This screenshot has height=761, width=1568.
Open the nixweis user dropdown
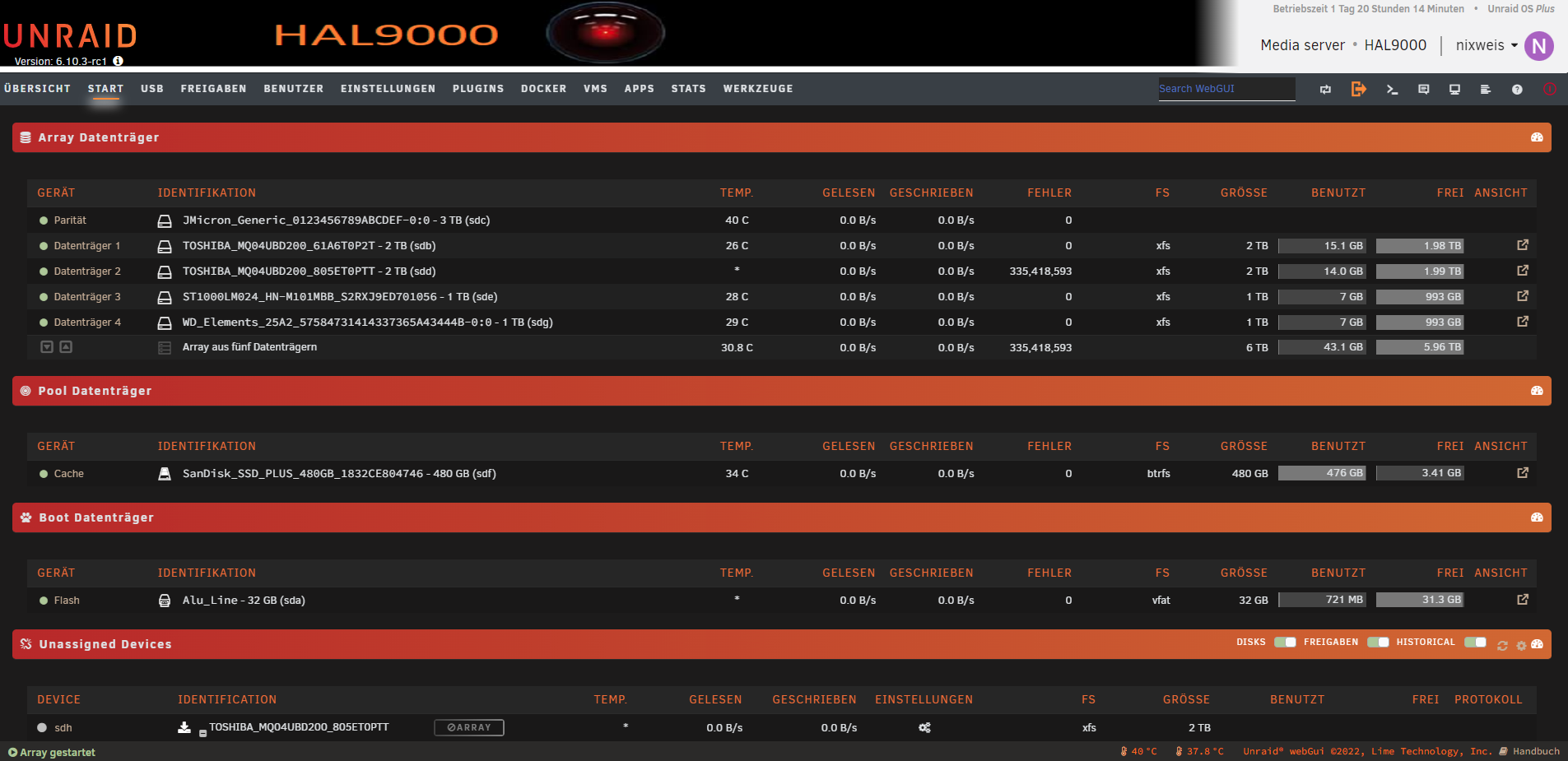click(x=1487, y=45)
